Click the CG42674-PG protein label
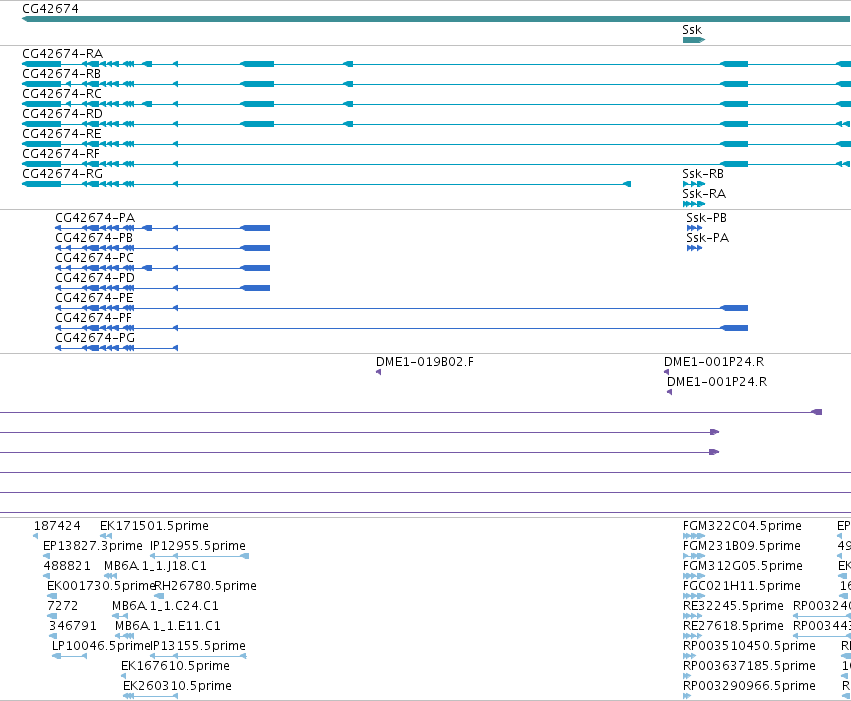The height and width of the screenshot is (701, 851). pyautogui.click(x=95, y=339)
